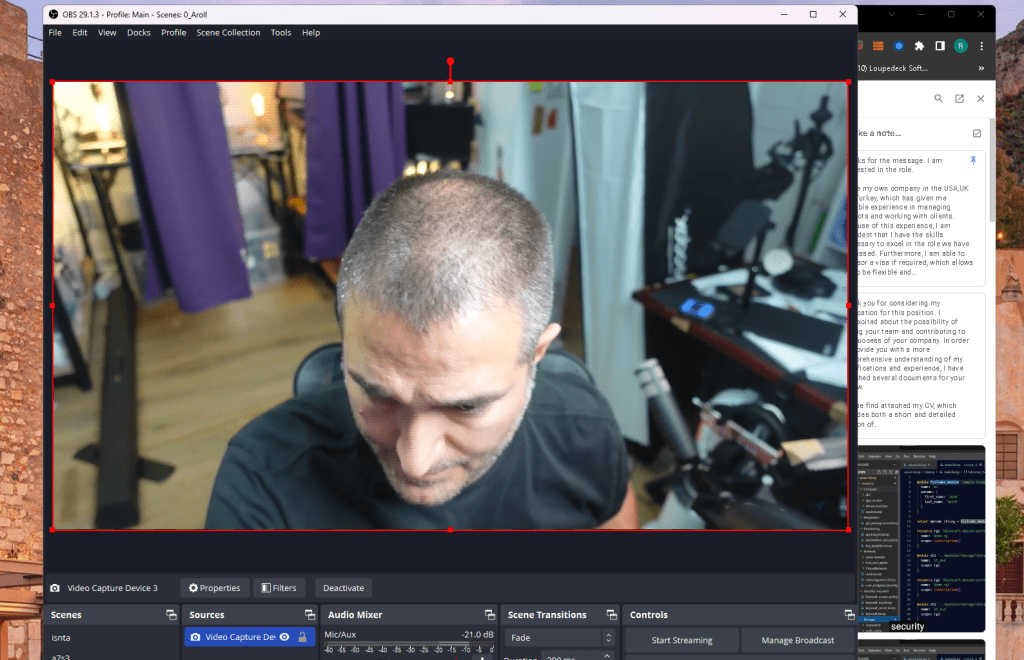
Task: Open the note thanking for considering position
Action: (921, 366)
